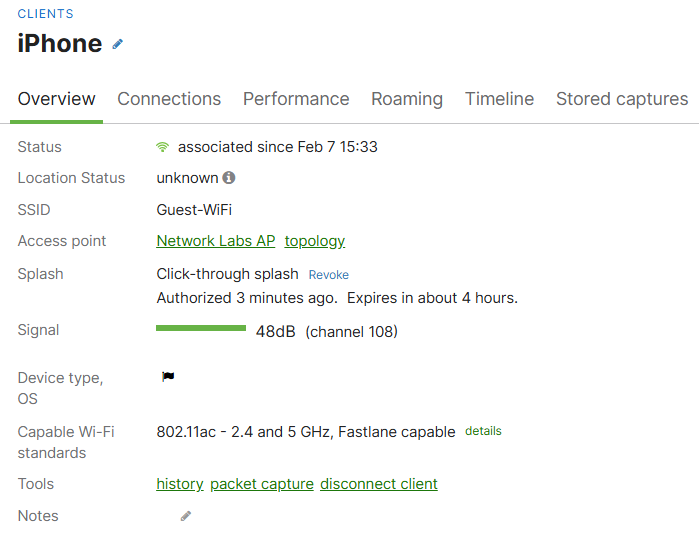View the Timeline tab

point(499,99)
